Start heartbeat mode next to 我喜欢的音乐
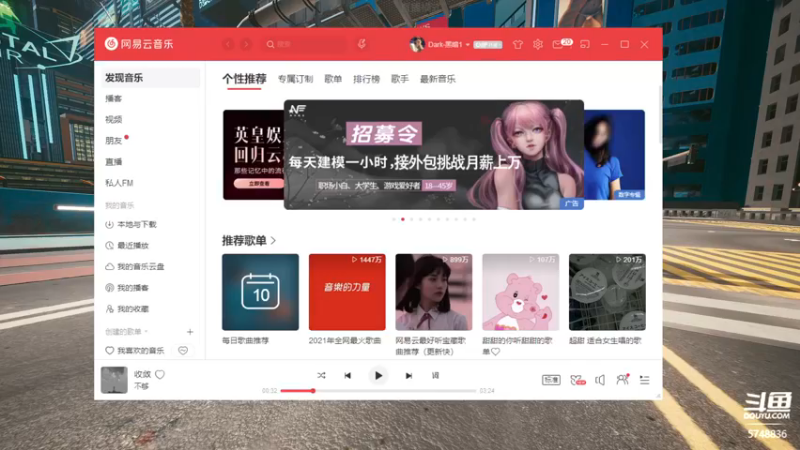800x450 pixels. click(x=183, y=351)
